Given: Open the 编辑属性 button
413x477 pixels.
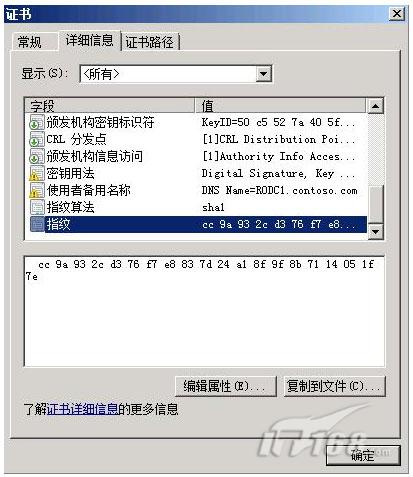Looking at the screenshot, I should coord(226,386).
